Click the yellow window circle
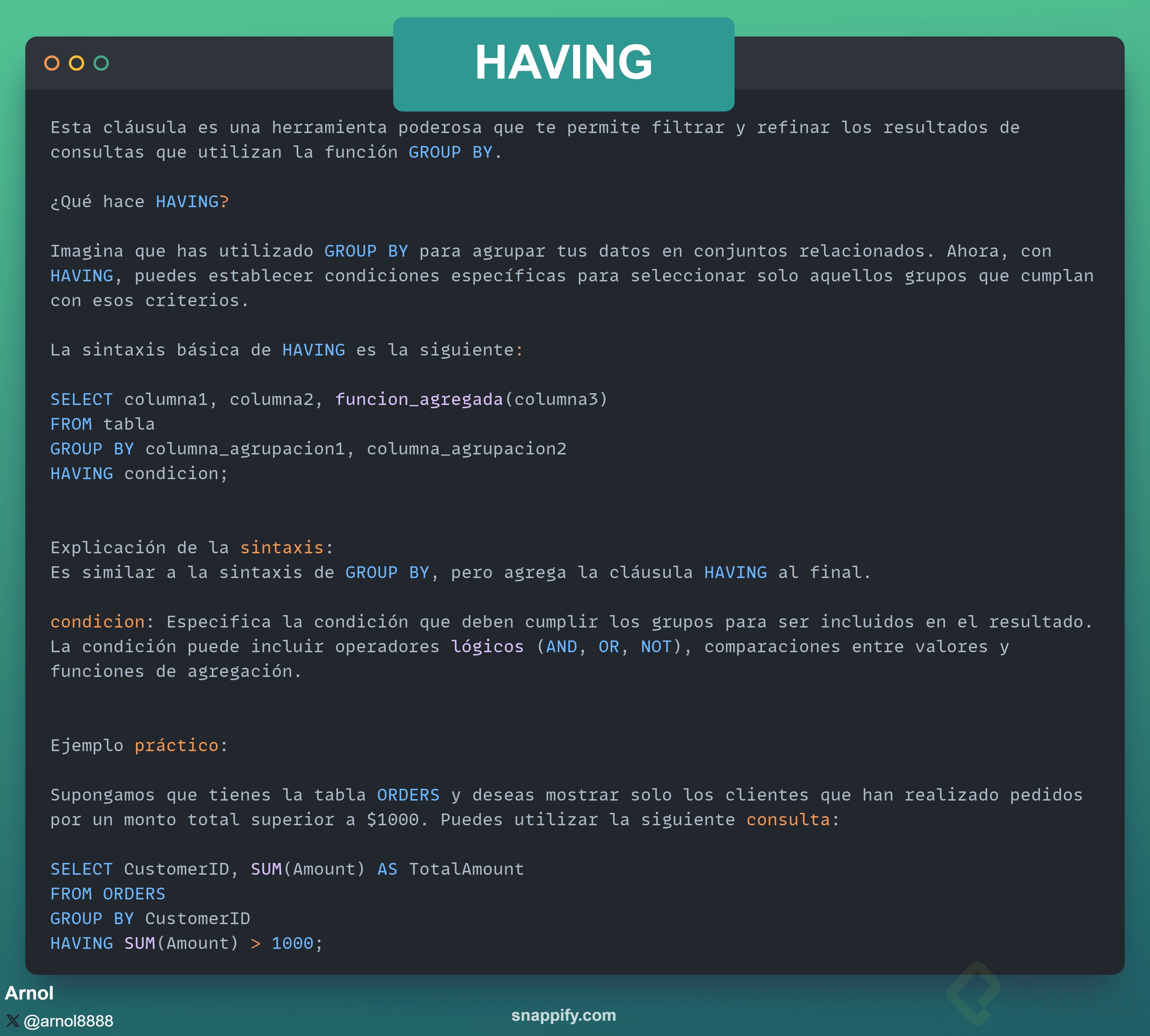The width and height of the screenshot is (1150, 1036). tap(76, 63)
